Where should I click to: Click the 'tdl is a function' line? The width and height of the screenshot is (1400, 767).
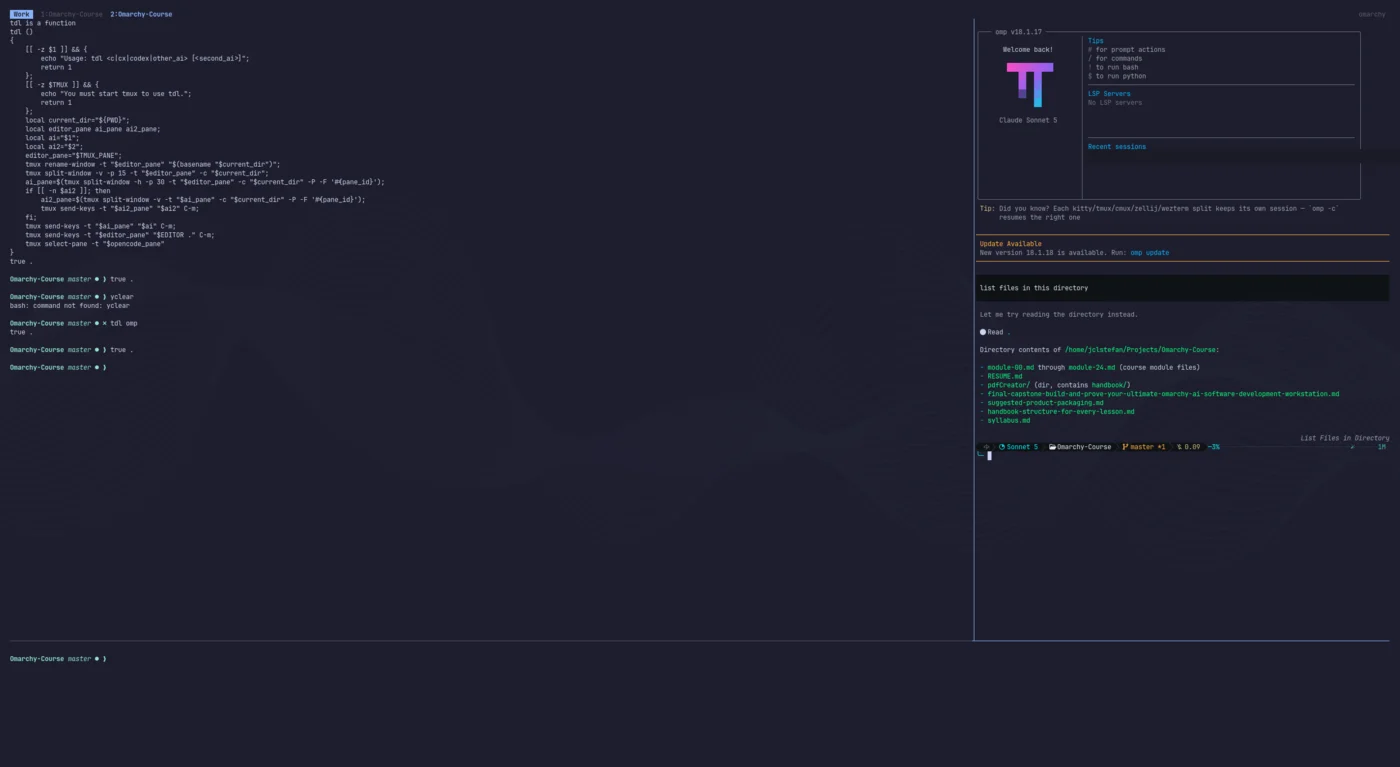click(x=43, y=23)
